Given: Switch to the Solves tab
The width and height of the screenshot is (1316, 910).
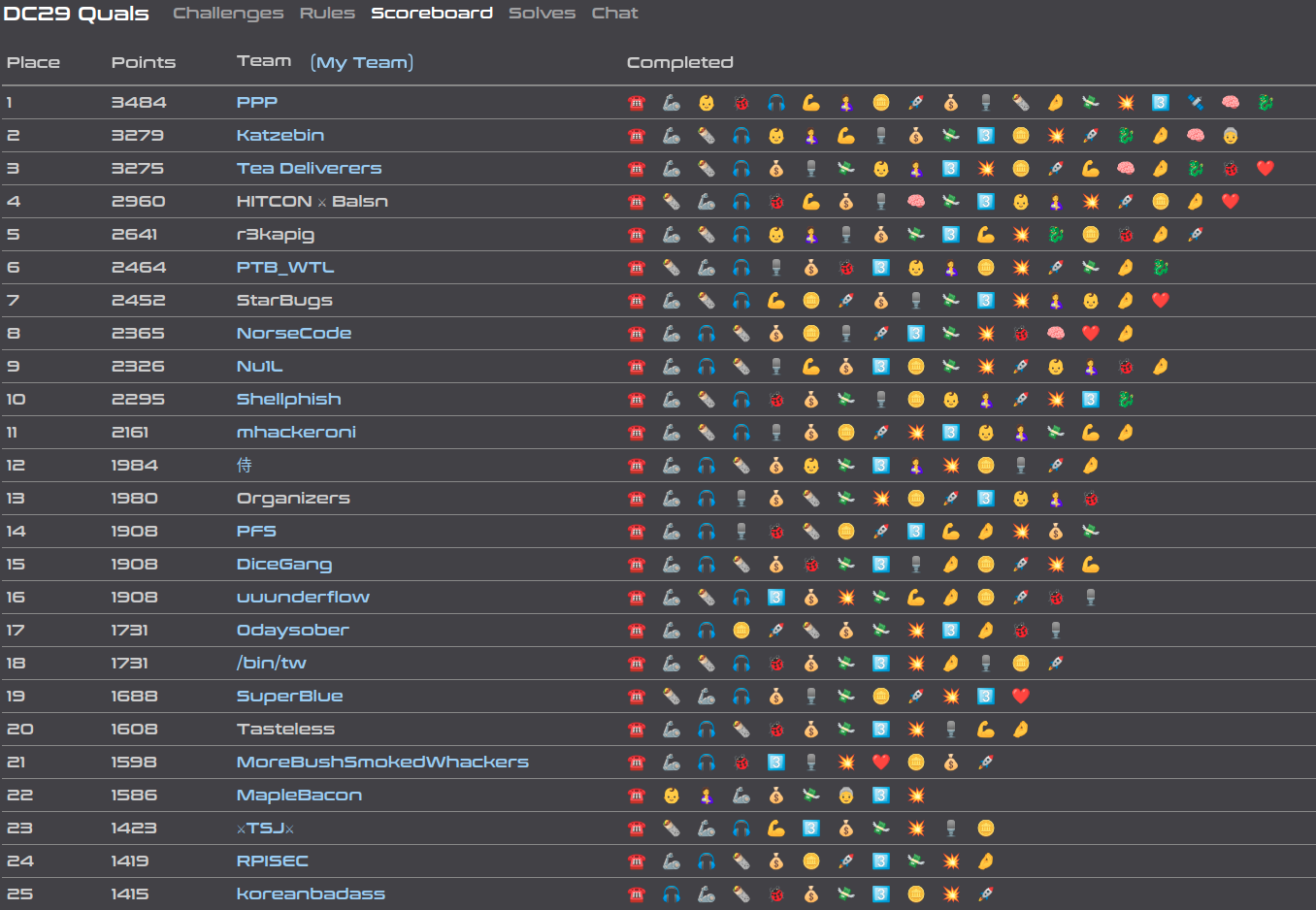Looking at the screenshot, I should click(x=542, y=14).
